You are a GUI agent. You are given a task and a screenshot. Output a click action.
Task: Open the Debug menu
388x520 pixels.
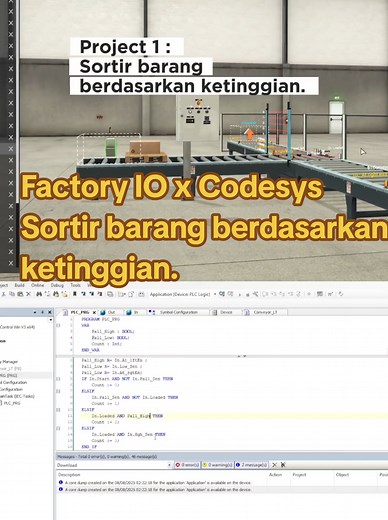[57, 285]
